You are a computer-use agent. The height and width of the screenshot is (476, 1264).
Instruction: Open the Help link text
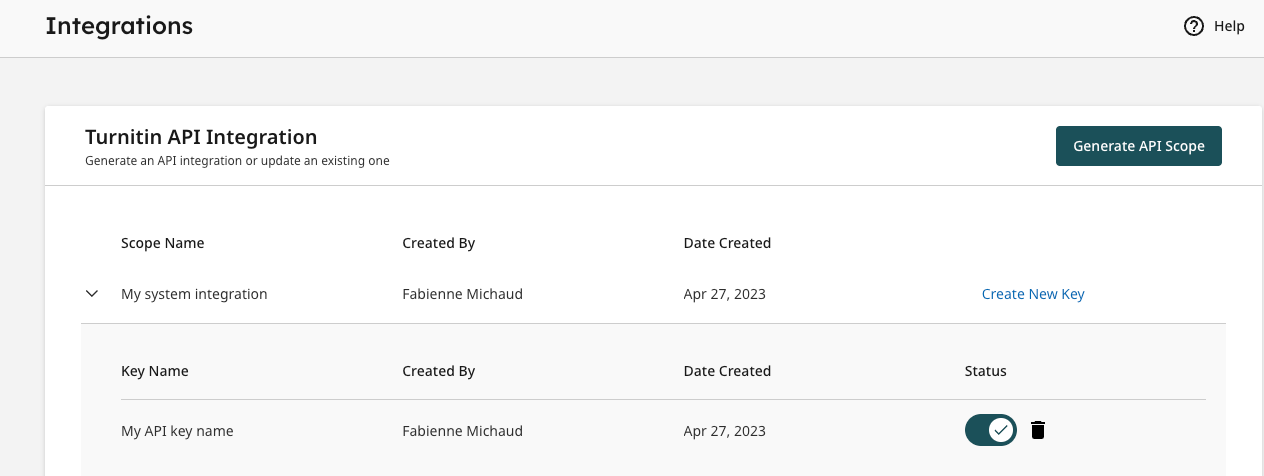point(1229,27)
